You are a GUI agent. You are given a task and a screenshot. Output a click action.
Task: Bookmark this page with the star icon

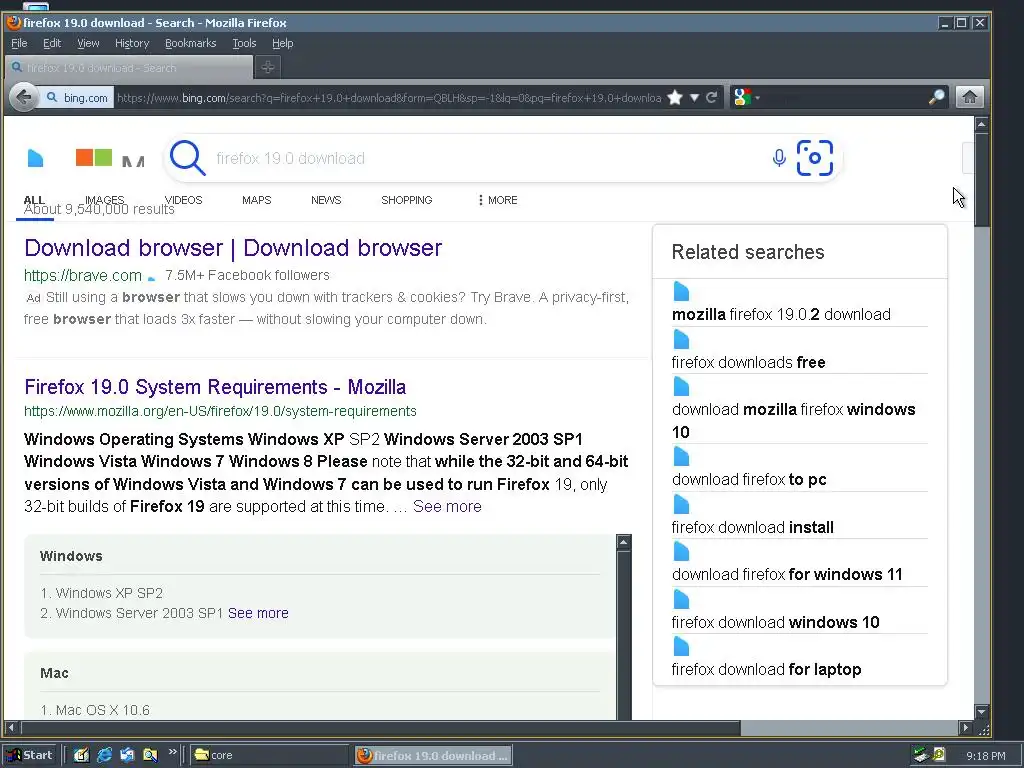point(675,98)
